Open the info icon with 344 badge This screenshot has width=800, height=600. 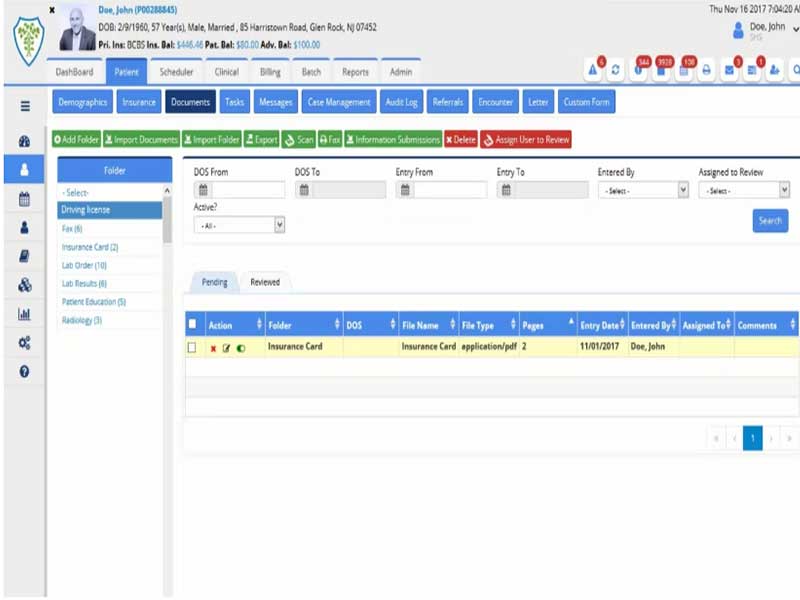point(638,70)
